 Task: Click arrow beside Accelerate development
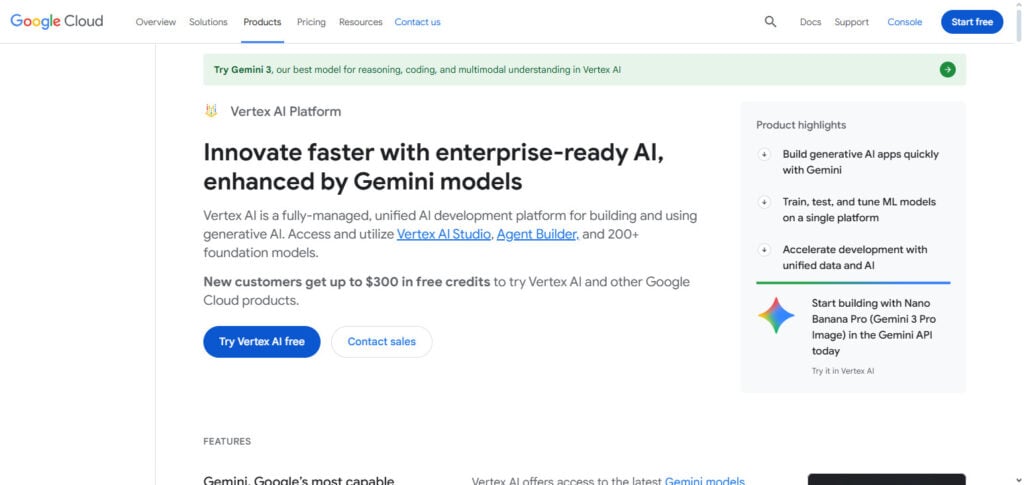pyautogui.click(x=764, y=250)
